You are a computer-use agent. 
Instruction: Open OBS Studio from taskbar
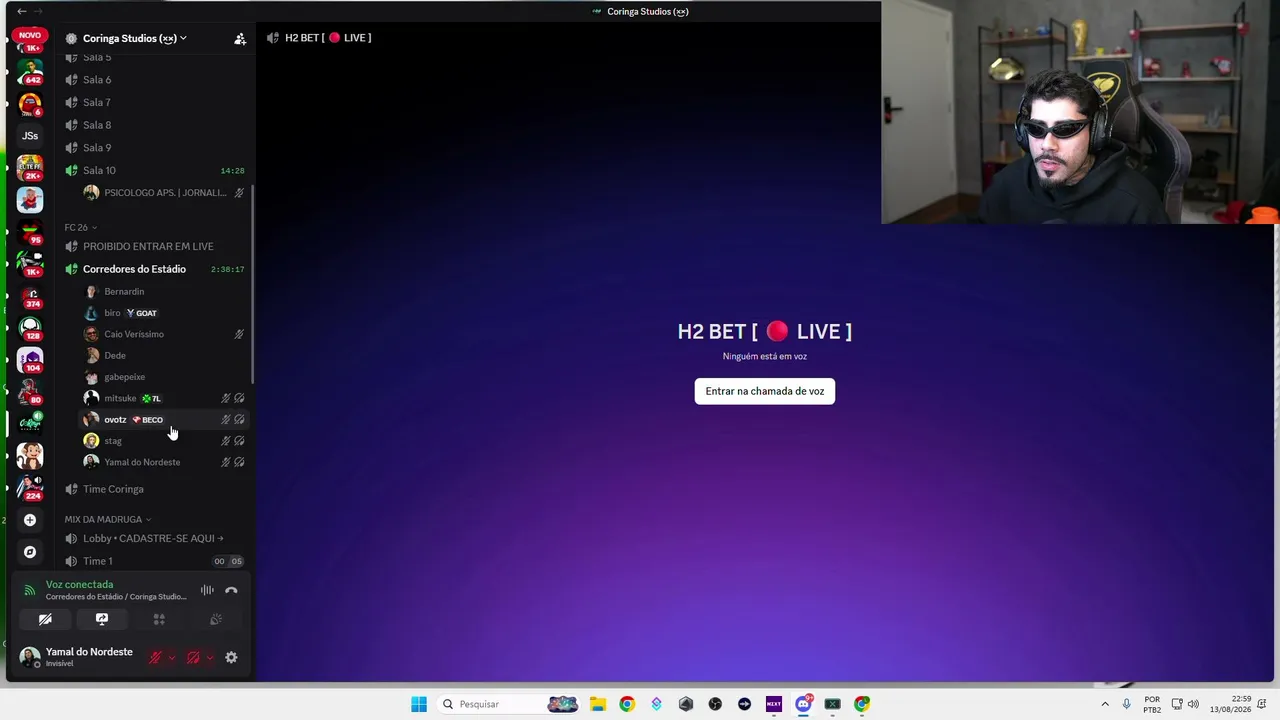click(x=715, y=704)
